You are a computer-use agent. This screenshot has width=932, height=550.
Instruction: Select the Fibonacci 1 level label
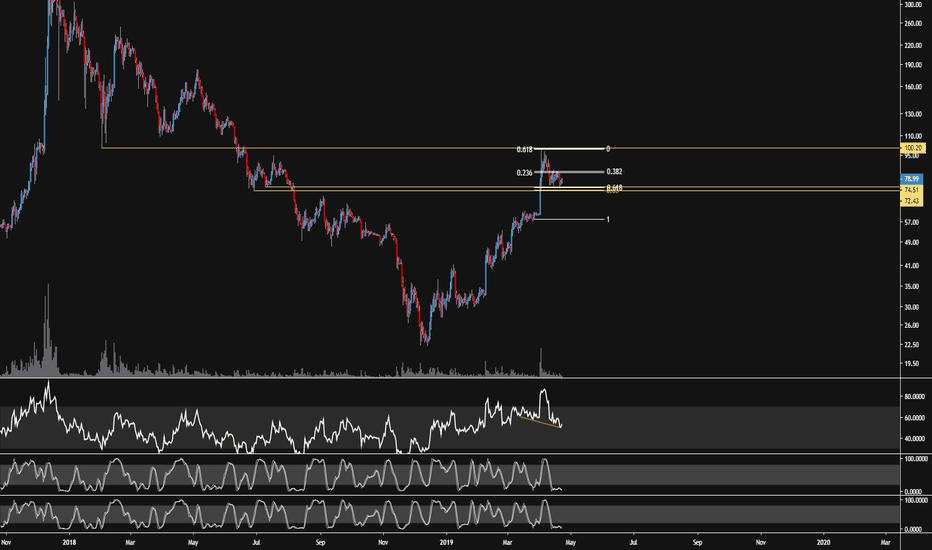(607, 220)
